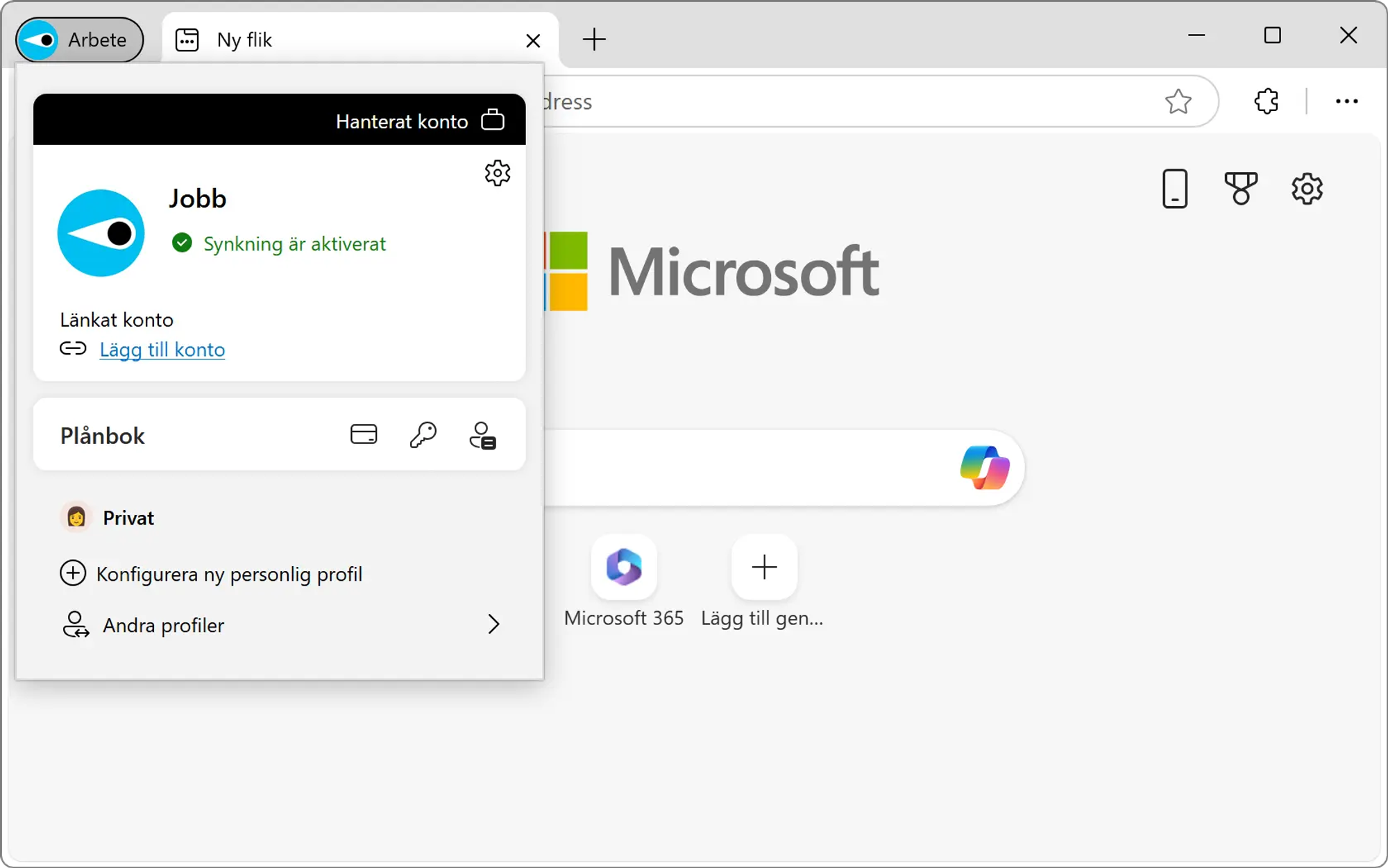Screen dimensions: 1388x868
Task: Click the Lägg till konto link
Action: coord(162,349)
